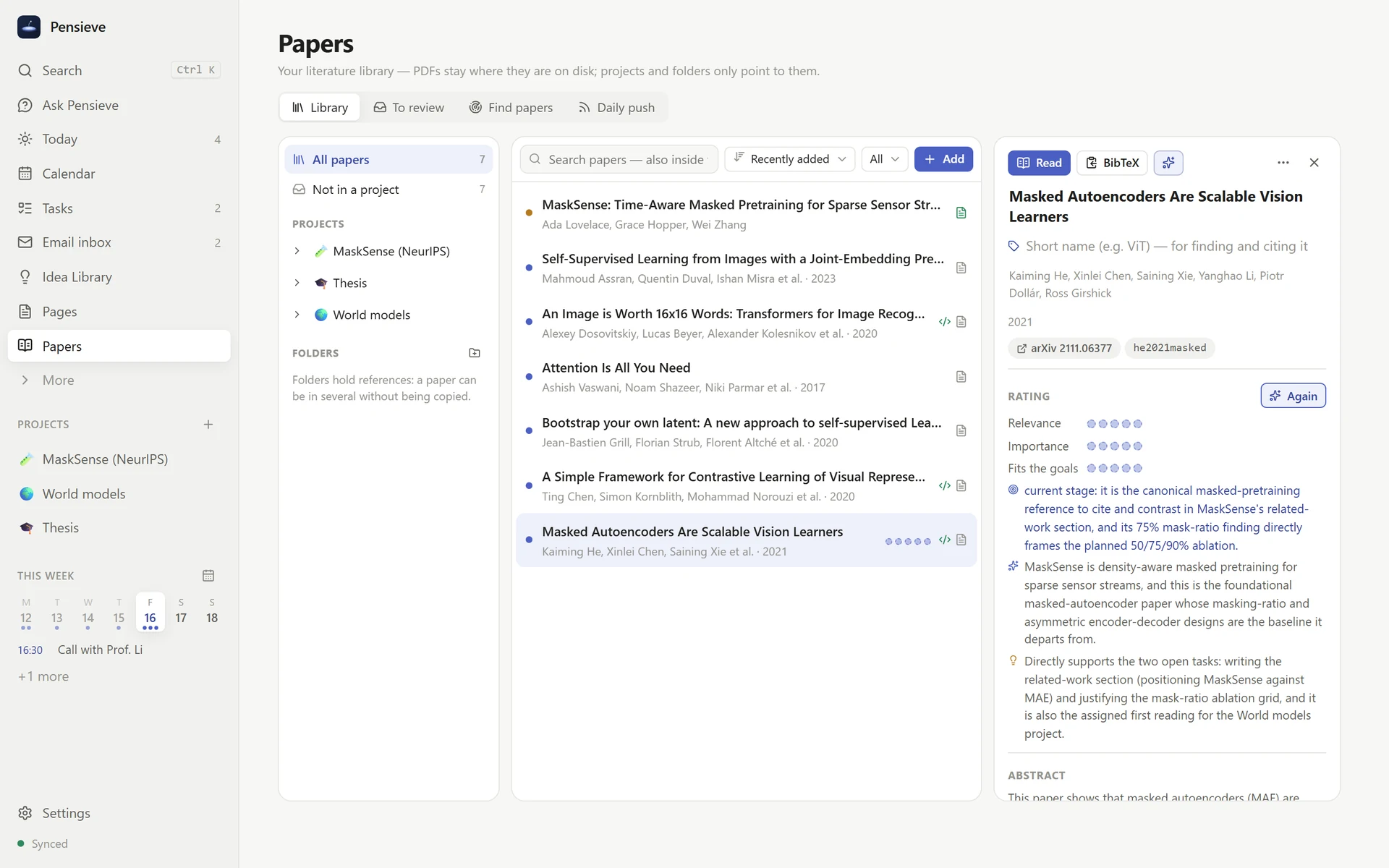Re-run rating with Again button
The height and width of the screenshot is (868, 1389).
click(x=1293, y=396)
